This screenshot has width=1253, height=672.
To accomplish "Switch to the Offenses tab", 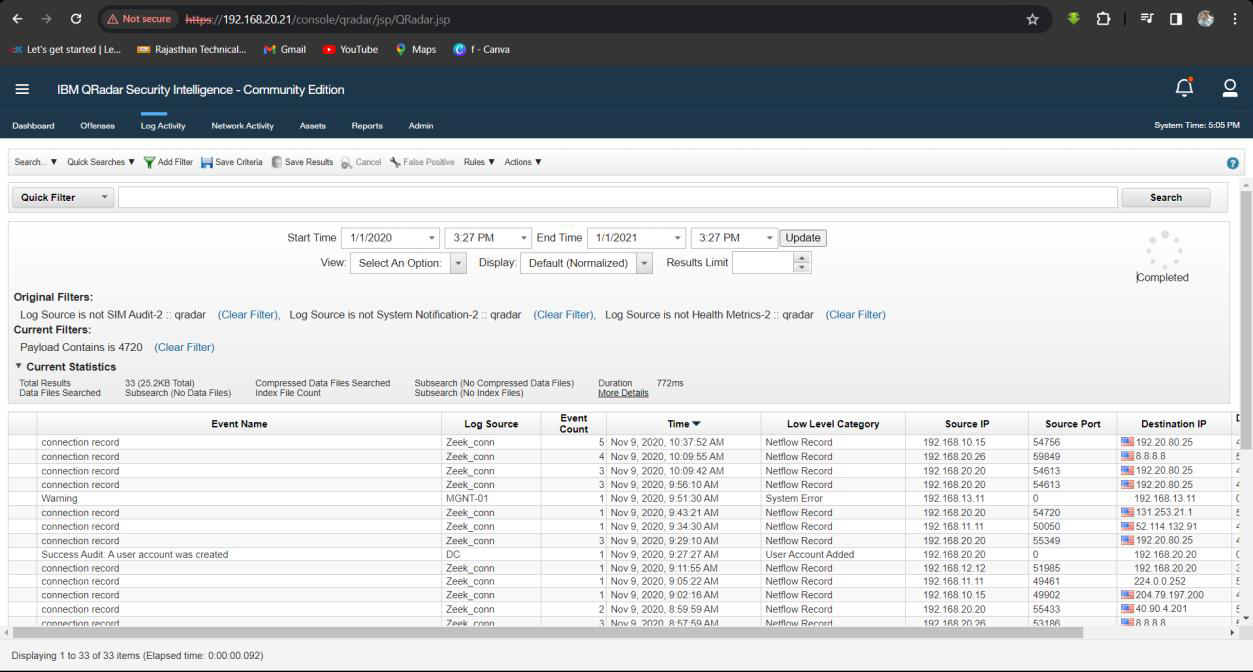I will (x=98, y=126).
